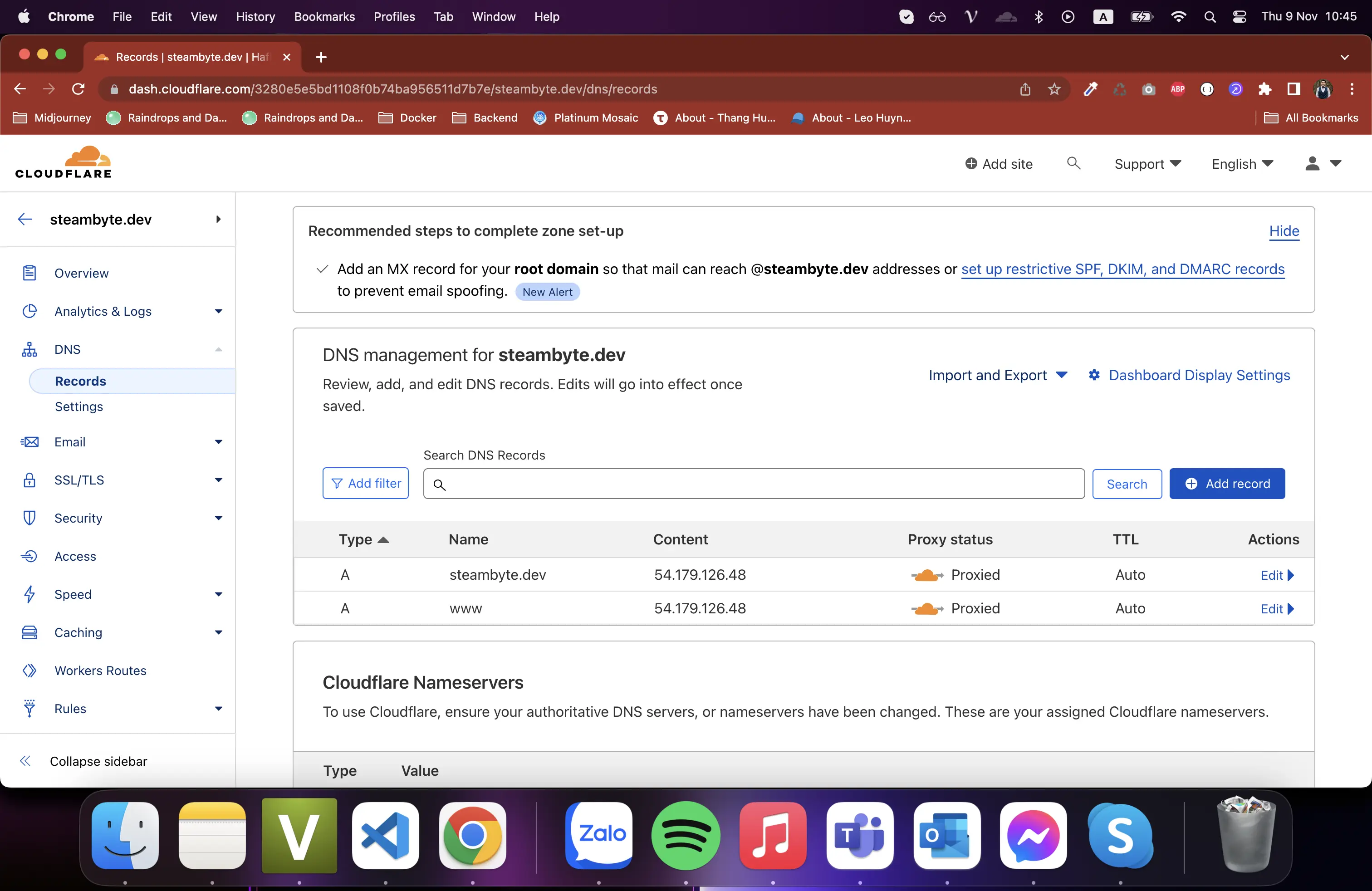Open a new browser tab
Viewport: 1372px width, 891px height.
(321, 56)
